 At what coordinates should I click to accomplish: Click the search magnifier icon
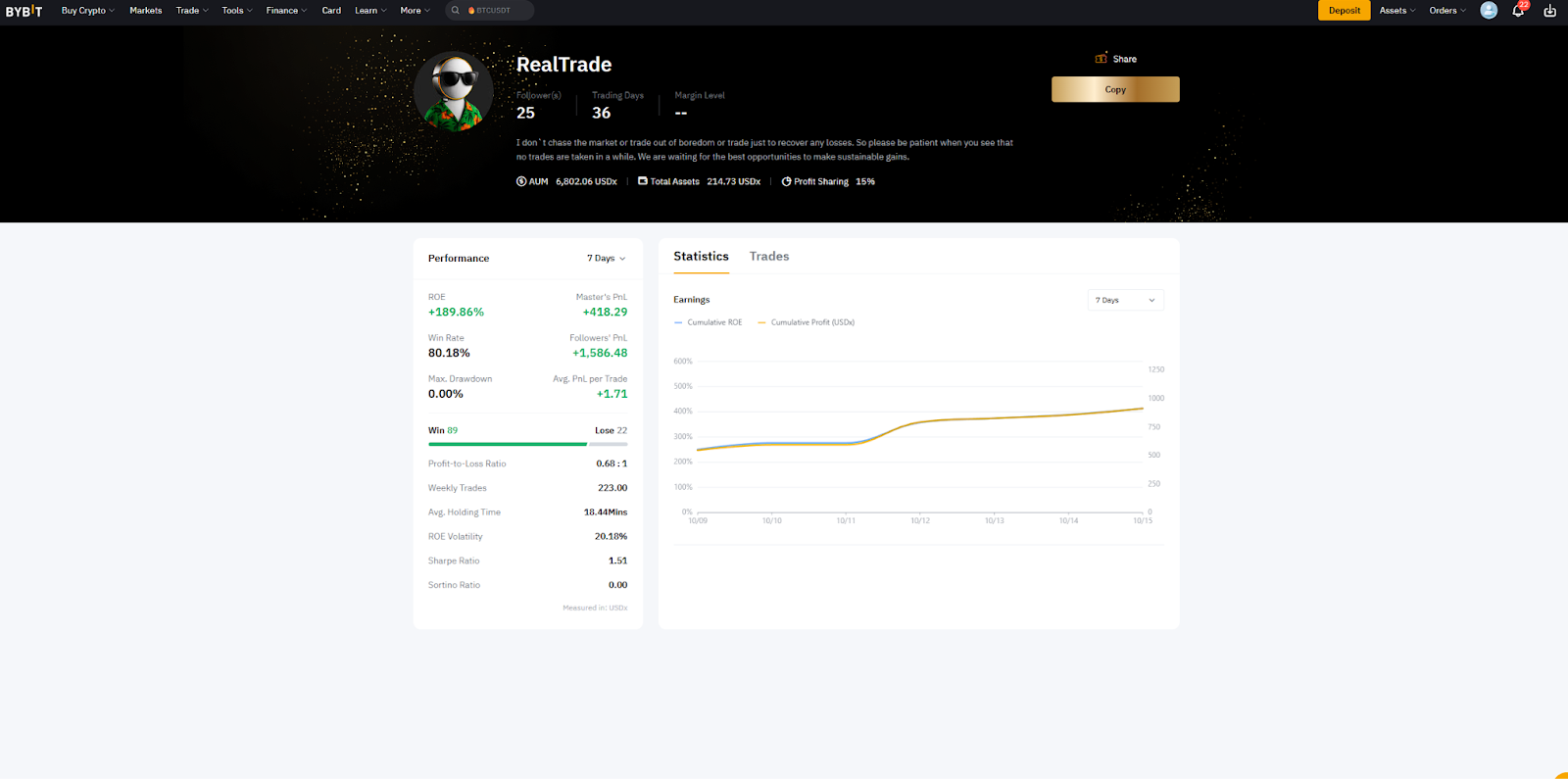point(456,11)
